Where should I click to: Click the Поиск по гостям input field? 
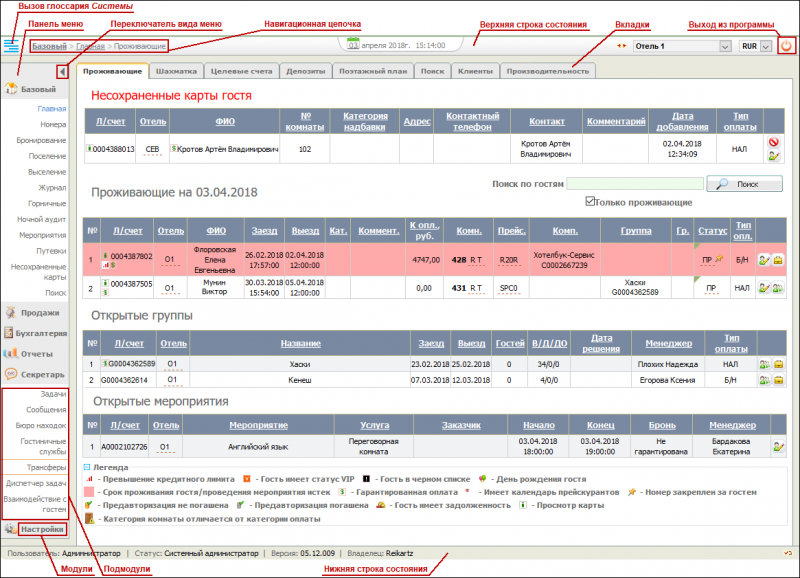[x=633, y=184]
